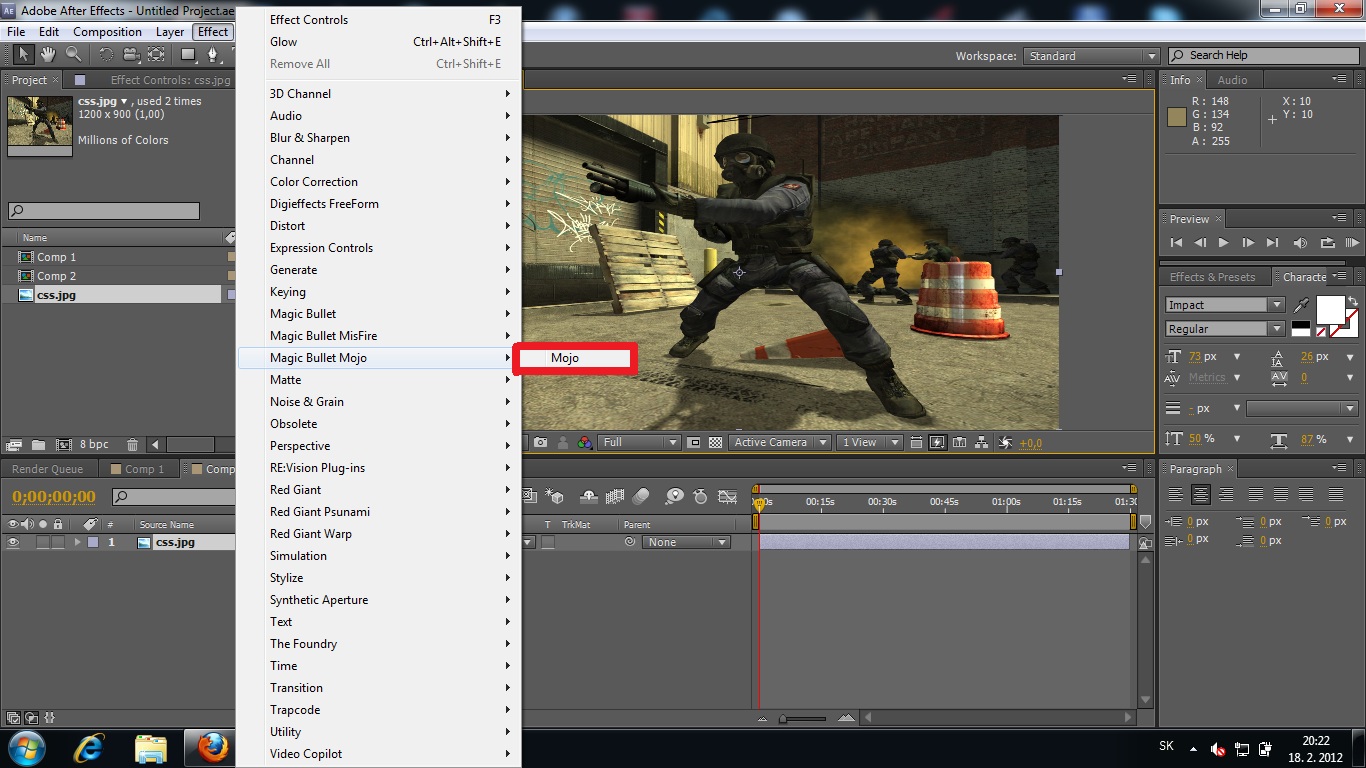Click the trash delete icon in Project panel

point(132,444)
